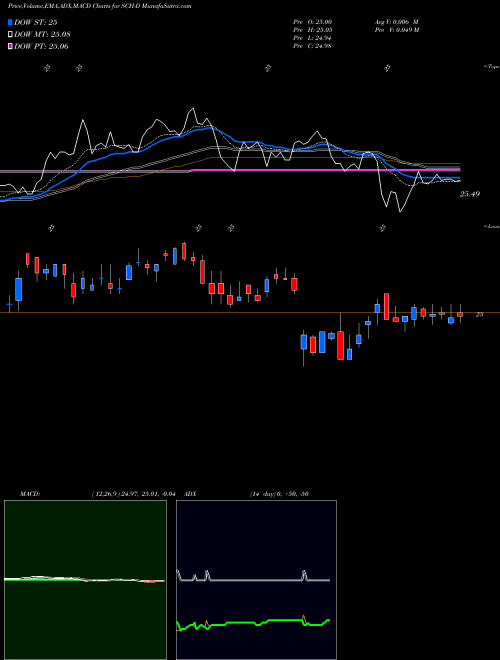Click the 'MACD:' panel heading
Image resolution: width=500 pixels, height=660 pixels.
coord(30,494)
